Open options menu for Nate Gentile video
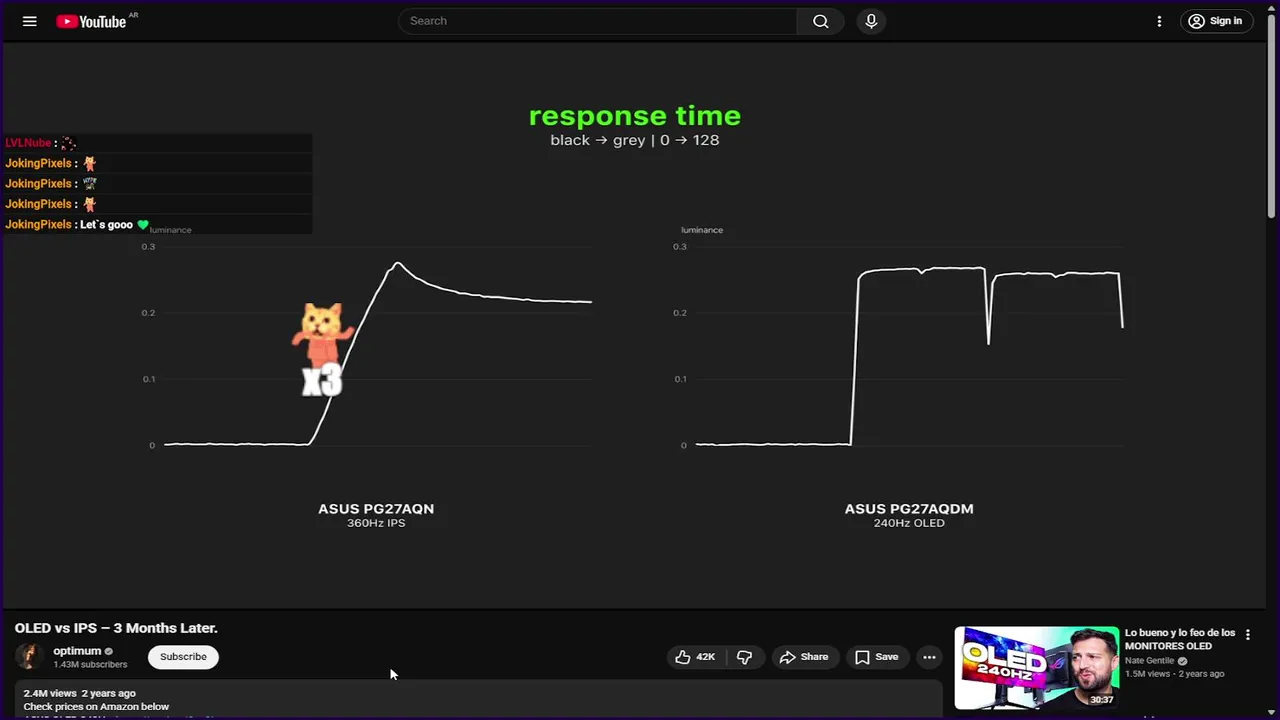This screenshot has width=1280, height=720. [x=1247, y=635]
